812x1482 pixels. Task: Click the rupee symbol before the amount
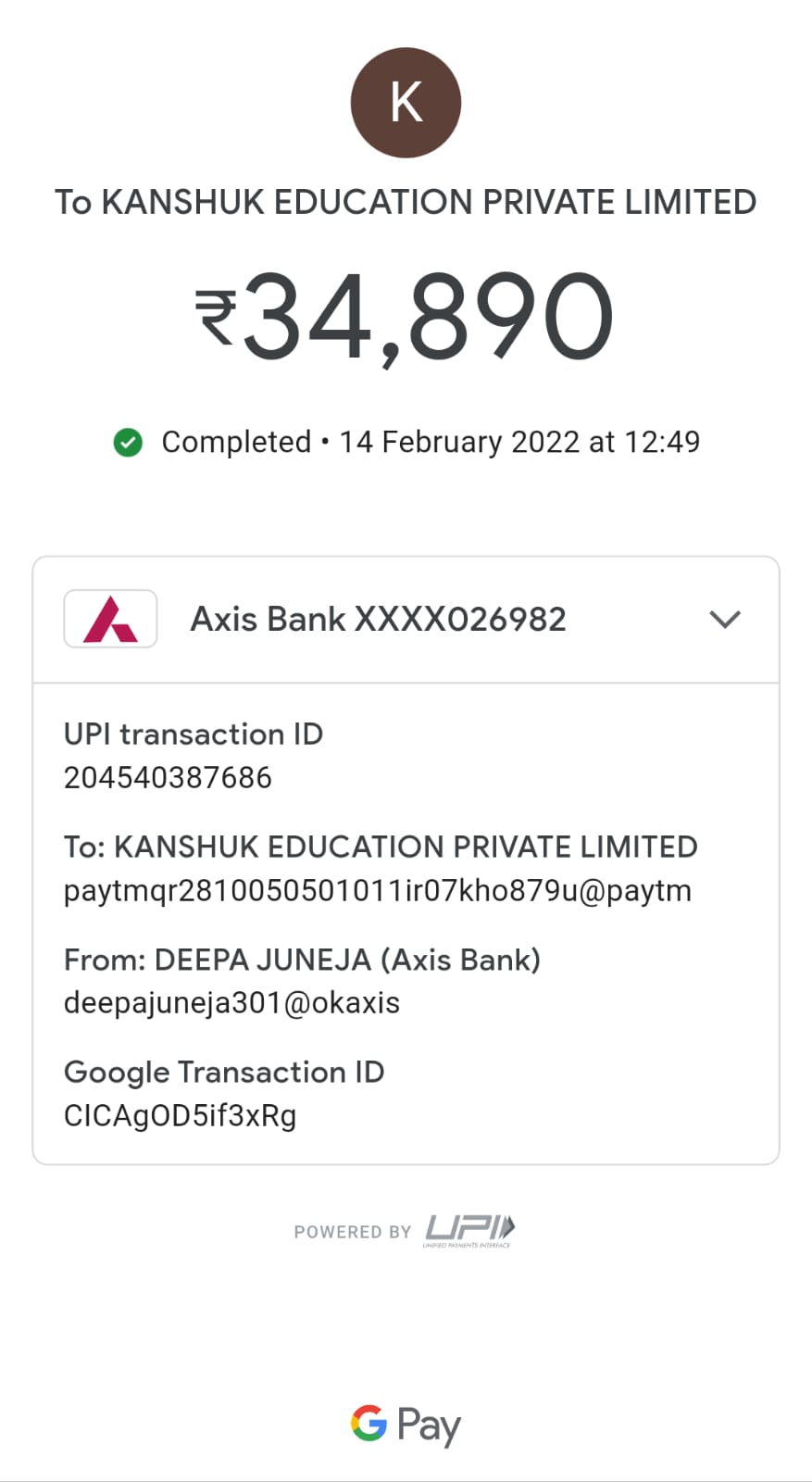pos(216,317)
